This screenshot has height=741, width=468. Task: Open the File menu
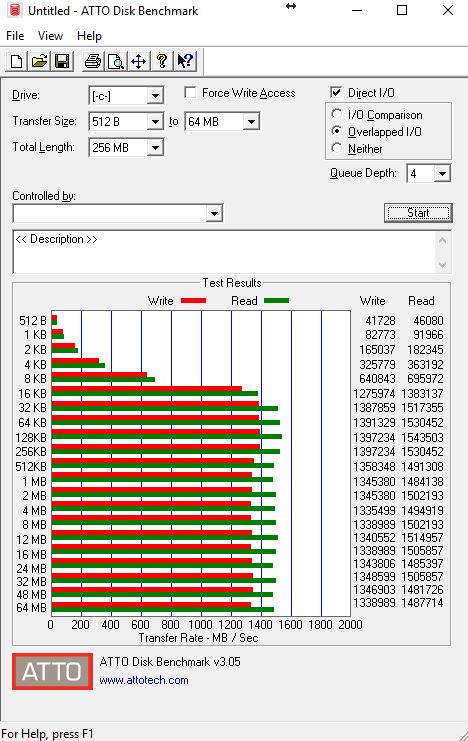tap(15, 36)
